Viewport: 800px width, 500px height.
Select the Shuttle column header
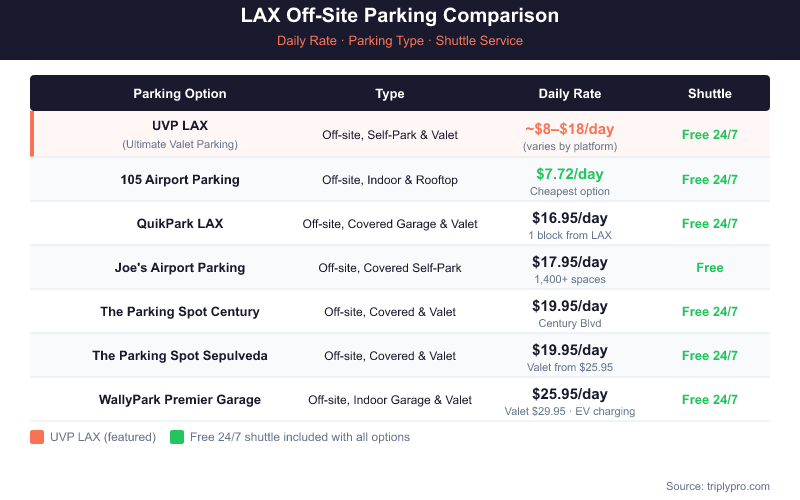(710, 94)
